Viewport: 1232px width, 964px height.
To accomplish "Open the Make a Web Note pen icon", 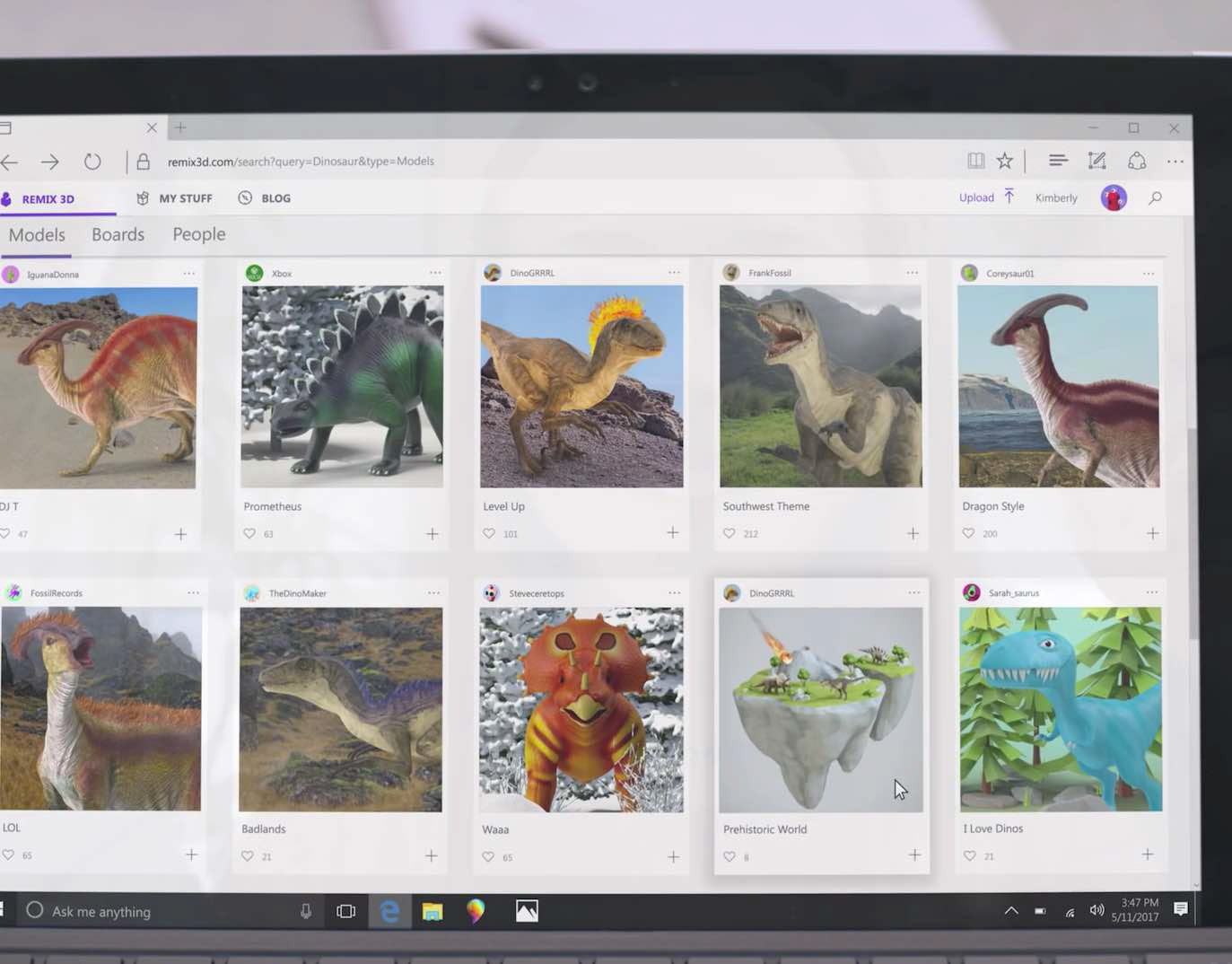I will (1097, 161).
